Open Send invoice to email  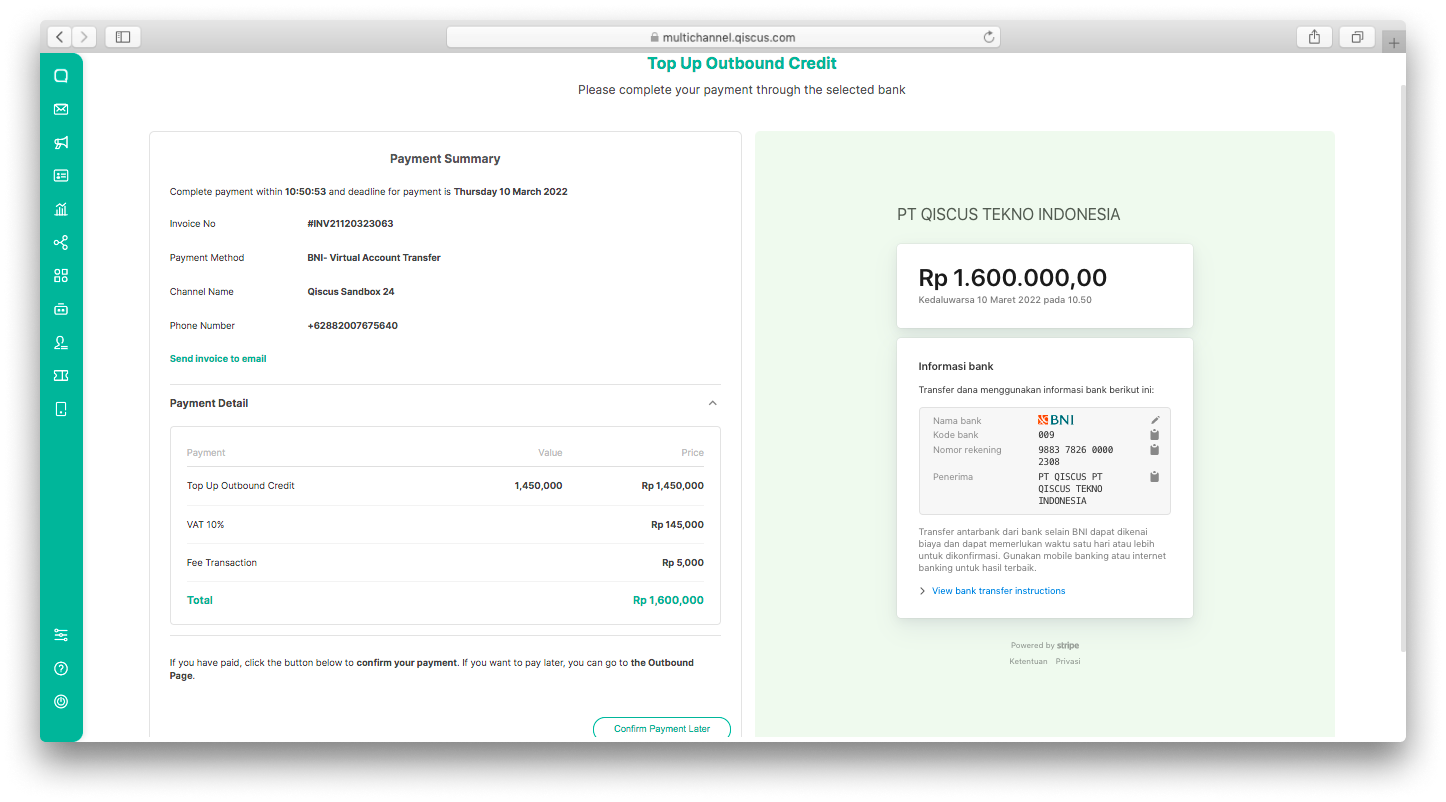(x=217, y=358)
